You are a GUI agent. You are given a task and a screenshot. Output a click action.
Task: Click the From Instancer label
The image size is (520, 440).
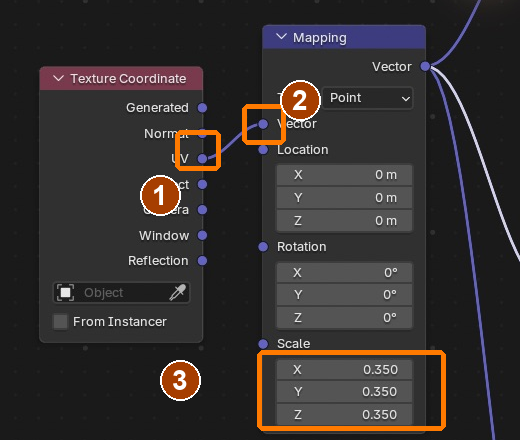[x=120, y=322]
